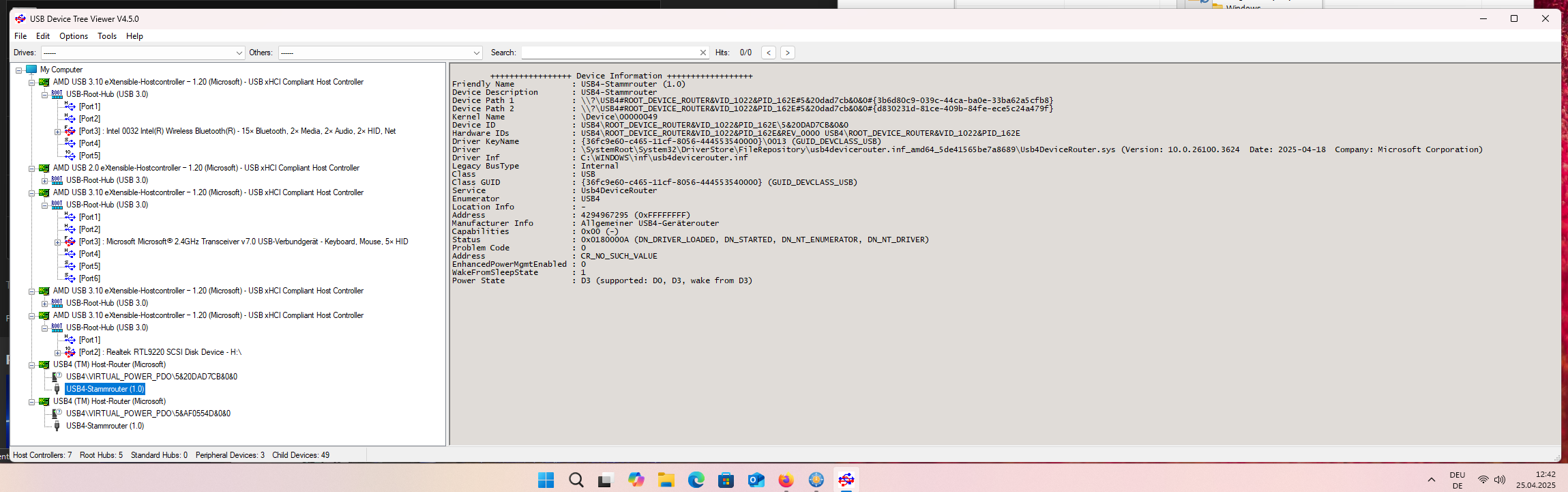Viewport: 1568px width, 492px height.
Task: Click the plug icon of highlighted USB4-Stammrouter
Action: pyautogui.click(x=57, y=389)
